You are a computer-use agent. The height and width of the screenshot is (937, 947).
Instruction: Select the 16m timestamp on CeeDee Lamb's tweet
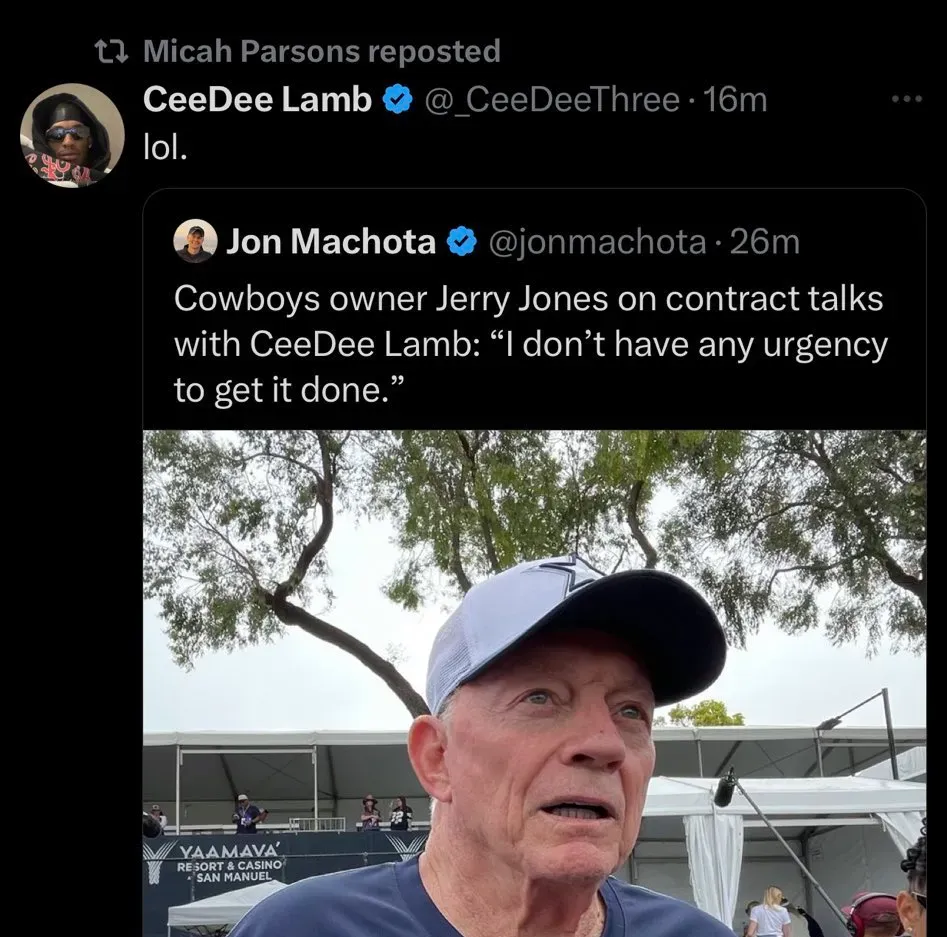735,99
